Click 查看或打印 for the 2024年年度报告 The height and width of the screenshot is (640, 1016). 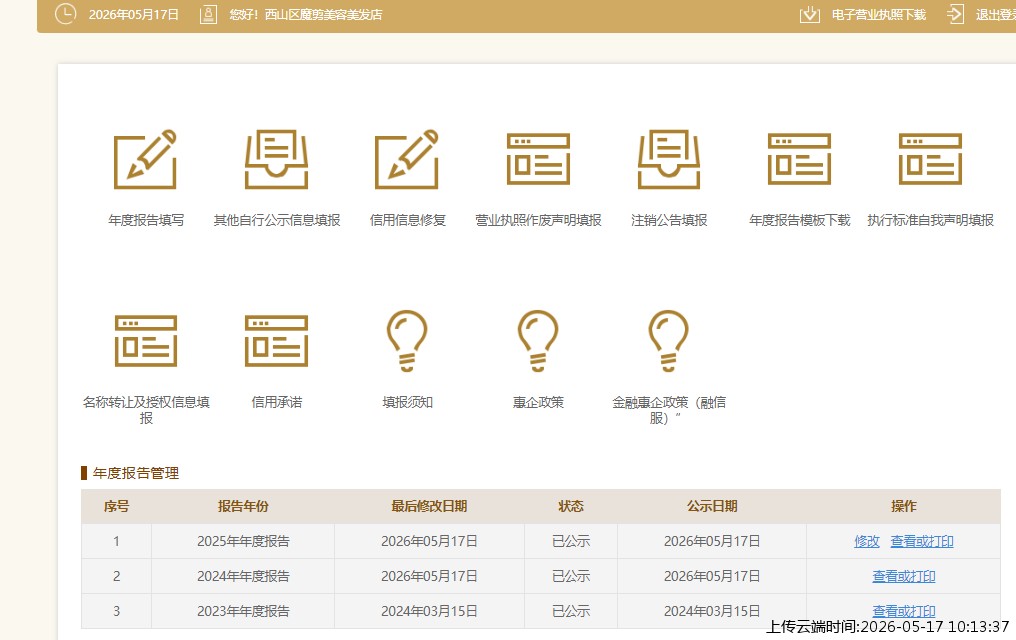click(904, 577)
